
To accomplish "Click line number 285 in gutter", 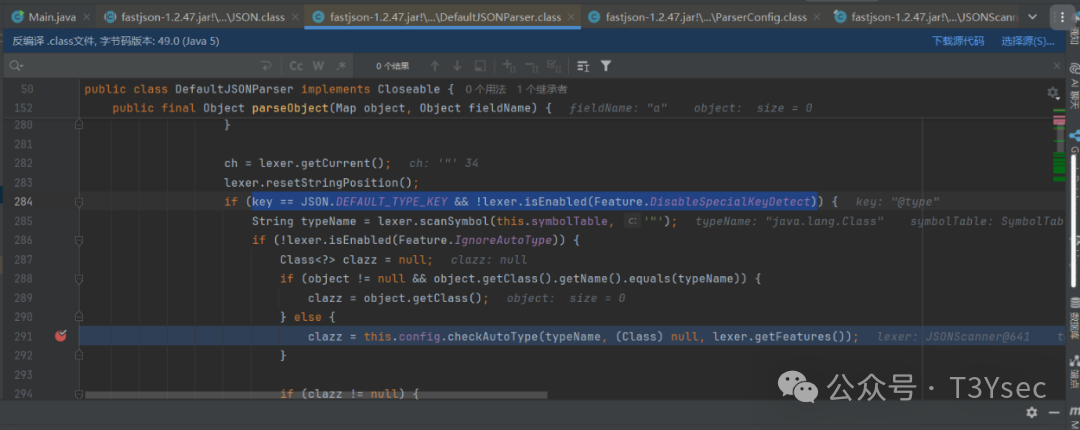I will click(23, 221).
